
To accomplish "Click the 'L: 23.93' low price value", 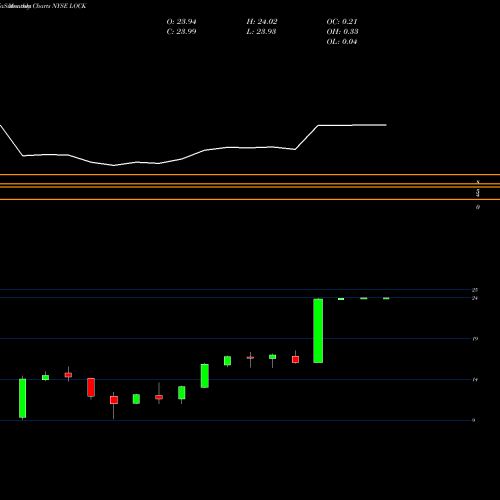I will click(261, 32).
